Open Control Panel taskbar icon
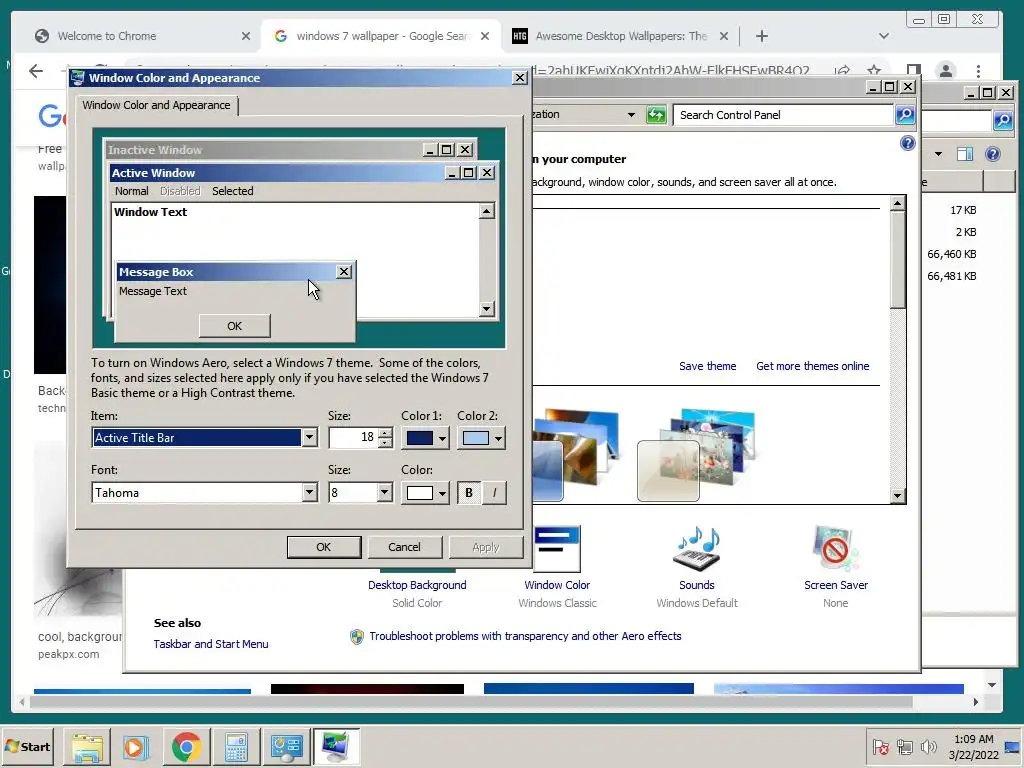The image size is (1024, 768). click(286, 747)
